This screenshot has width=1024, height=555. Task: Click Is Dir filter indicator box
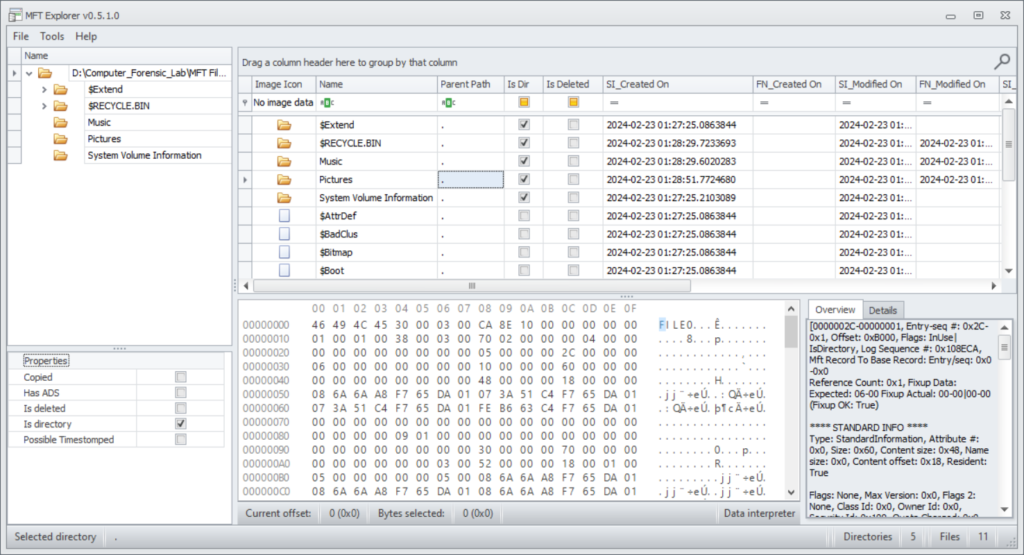[524, 102]
